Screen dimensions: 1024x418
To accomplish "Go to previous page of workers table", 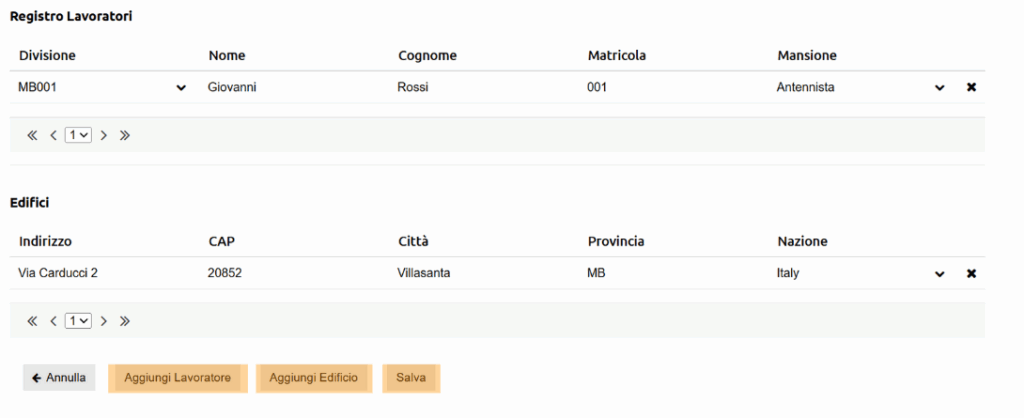I will [x=54, y=135].
